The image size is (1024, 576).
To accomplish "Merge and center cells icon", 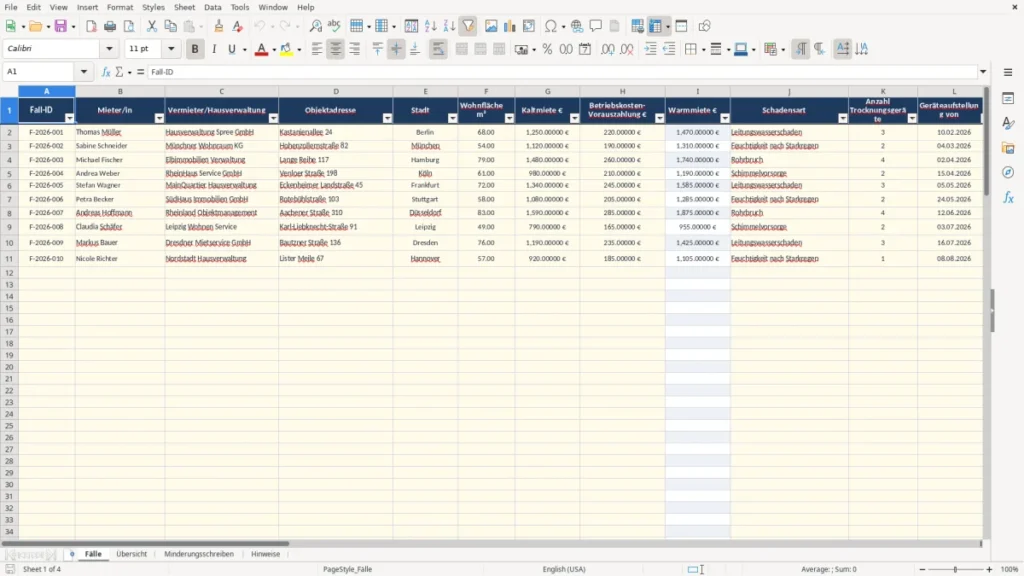I will [462, 49].
